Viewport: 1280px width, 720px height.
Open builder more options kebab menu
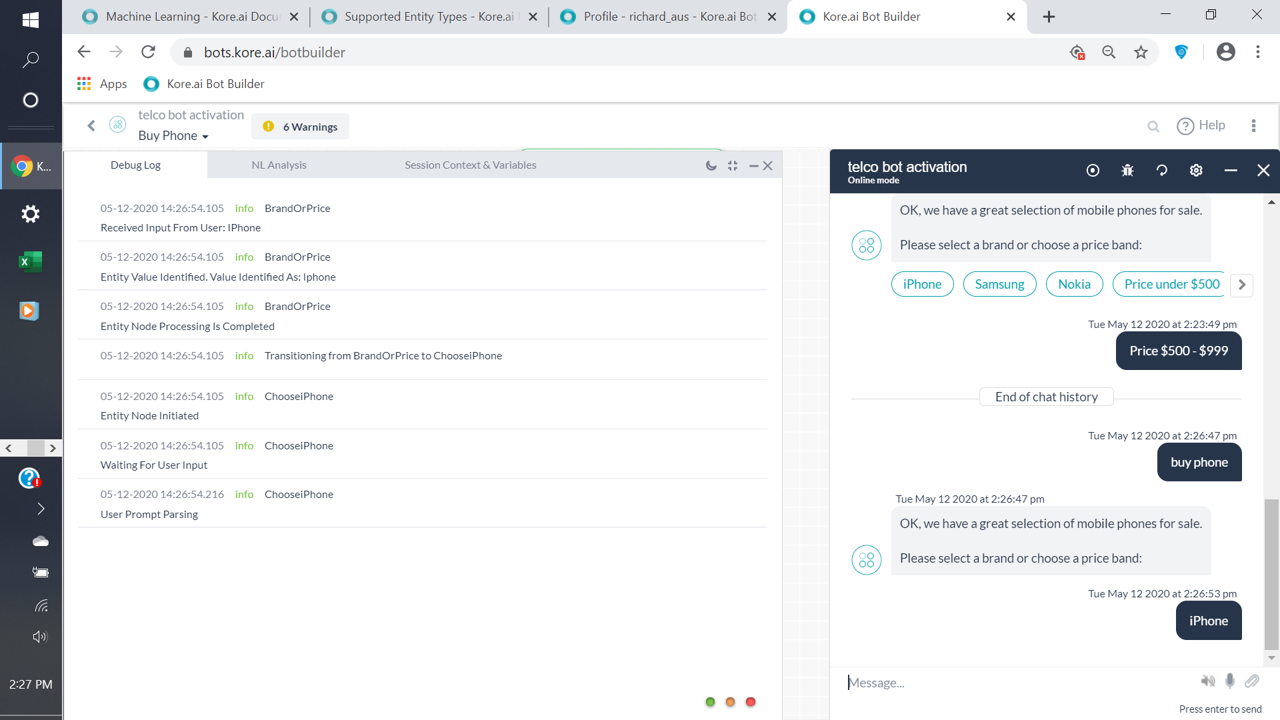point(1253,126)
